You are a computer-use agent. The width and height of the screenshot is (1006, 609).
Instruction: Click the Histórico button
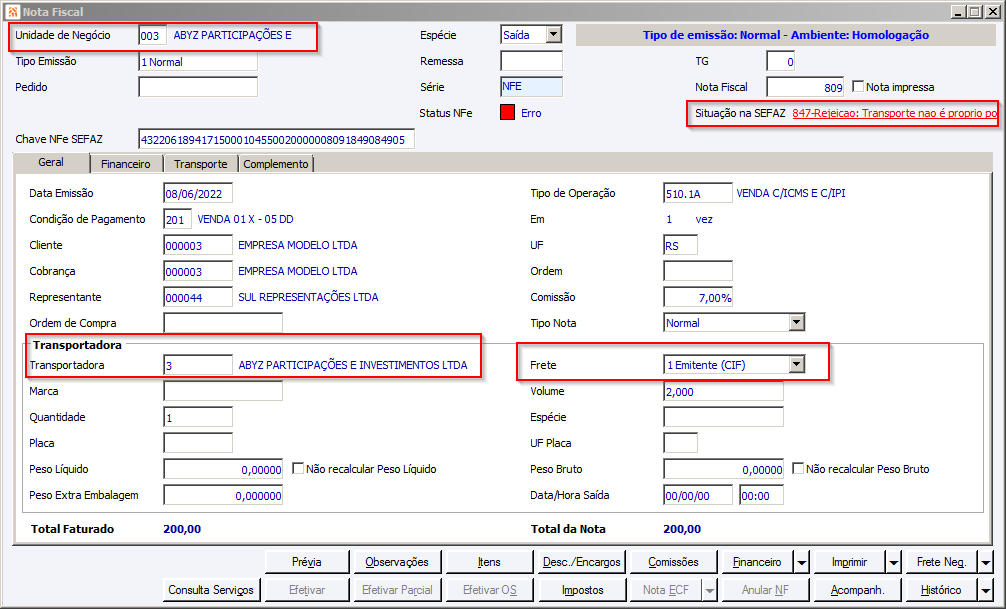[x=941, y=590]
